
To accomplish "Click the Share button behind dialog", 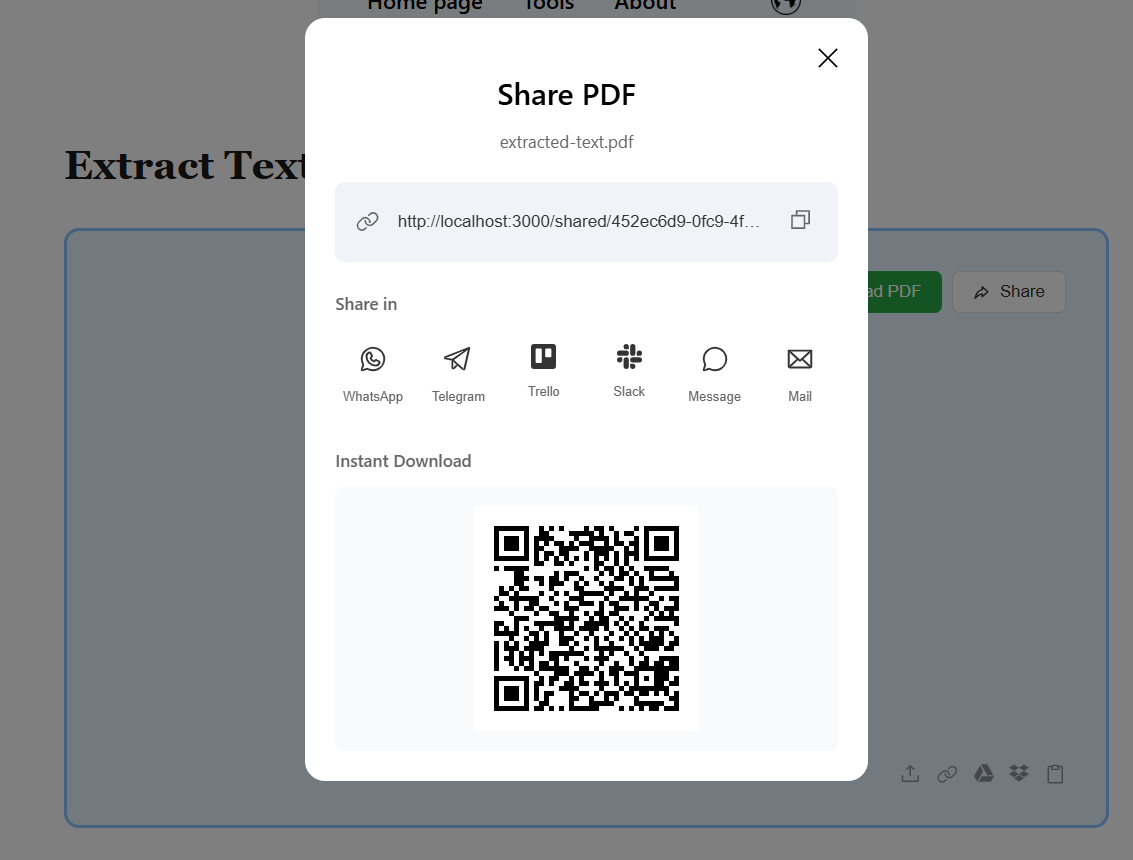I will click(x=1008, y=292).
